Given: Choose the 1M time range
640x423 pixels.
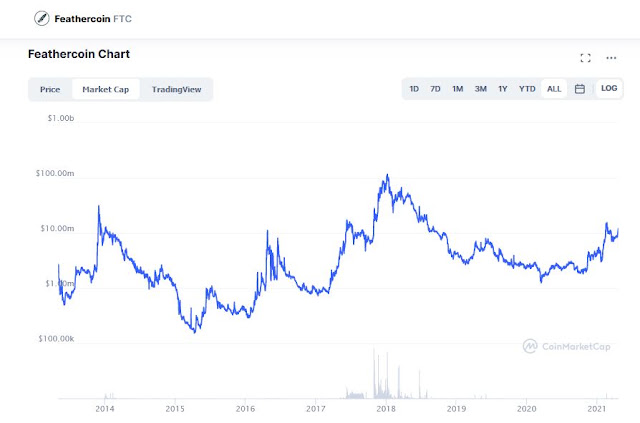Looking at the screenshot, I should coord(458,89).
